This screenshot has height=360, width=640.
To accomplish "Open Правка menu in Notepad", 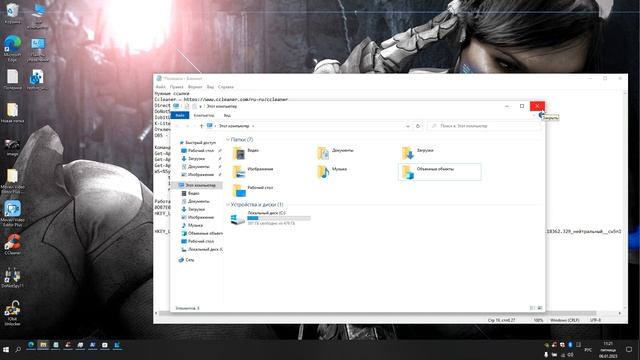I will pos(176,87).
